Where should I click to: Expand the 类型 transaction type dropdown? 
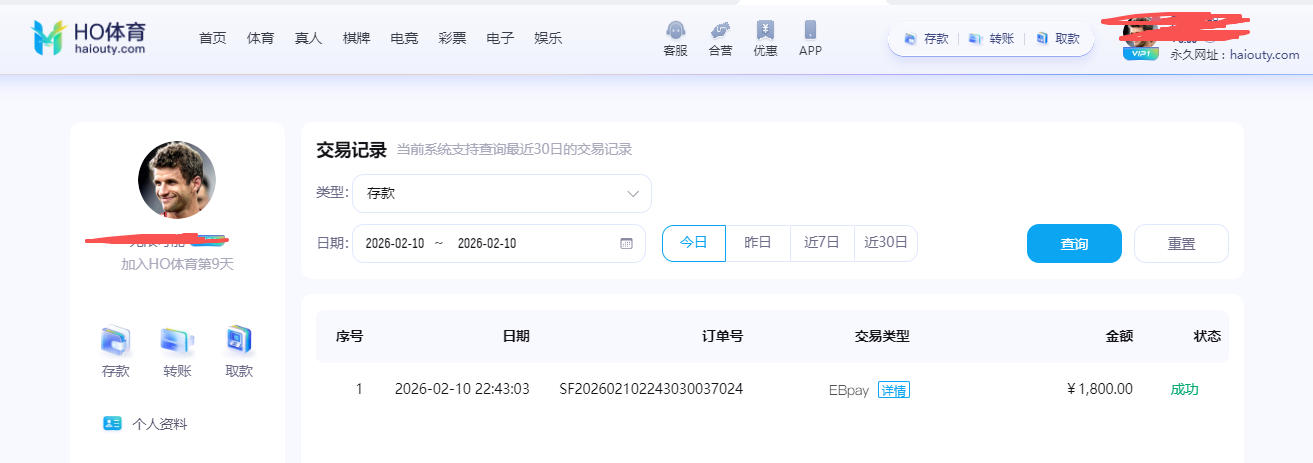click(x=501, y=194)
